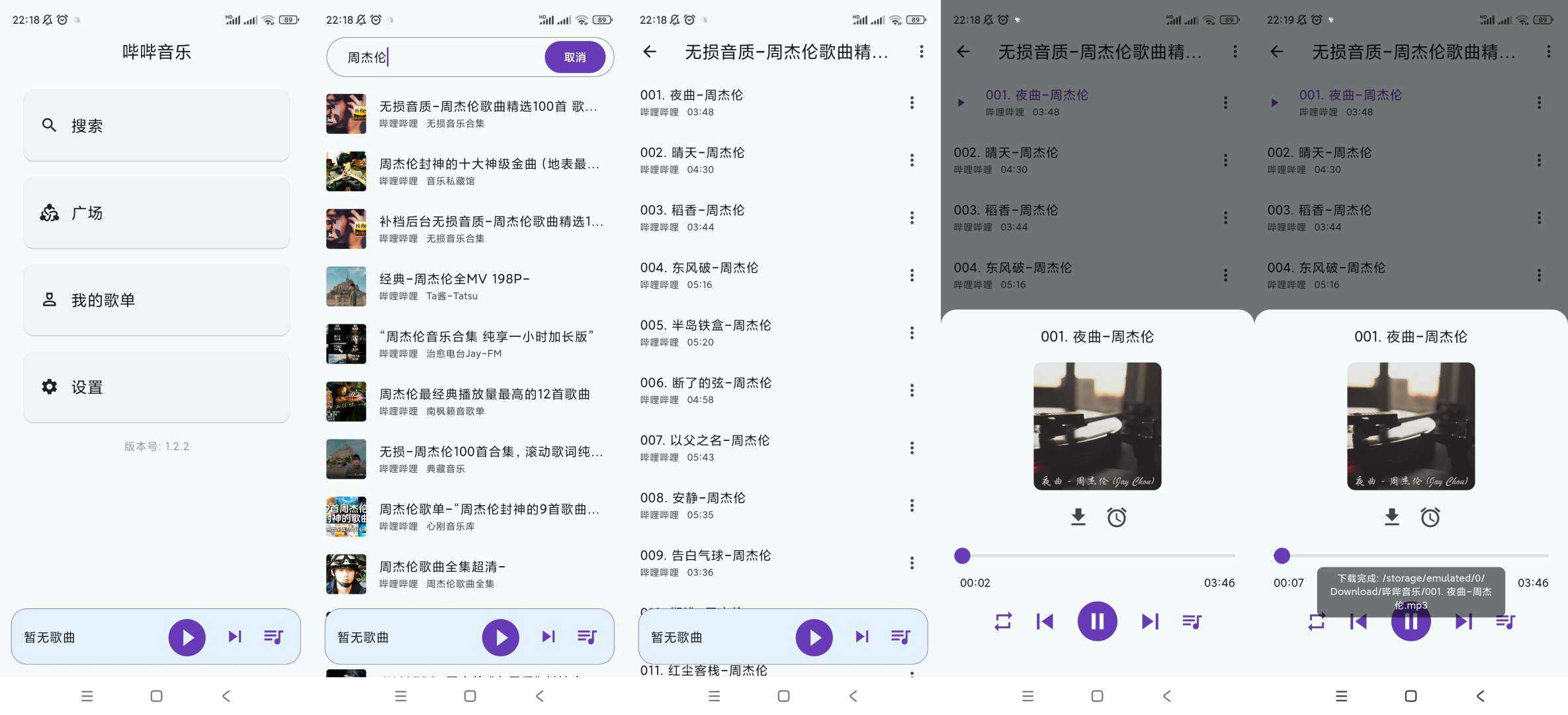Image resolution: width=1568 pixels, height=715 pixels.
Task: Open result 无损音质-周杰伦歌曲精选100首
Action: coord(470,114)
